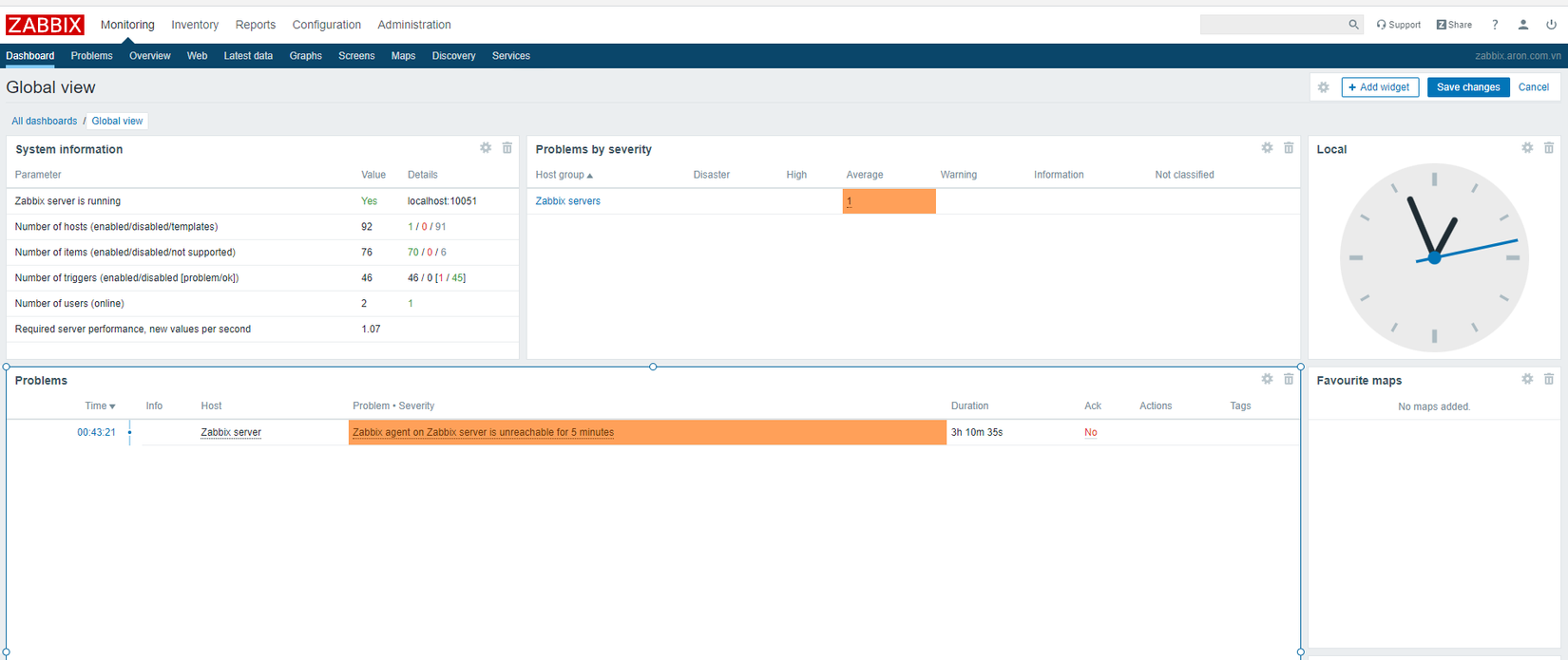Select the Dashboard submenu tab
This screenshot has height=660, width=1568.
(30, 56)
